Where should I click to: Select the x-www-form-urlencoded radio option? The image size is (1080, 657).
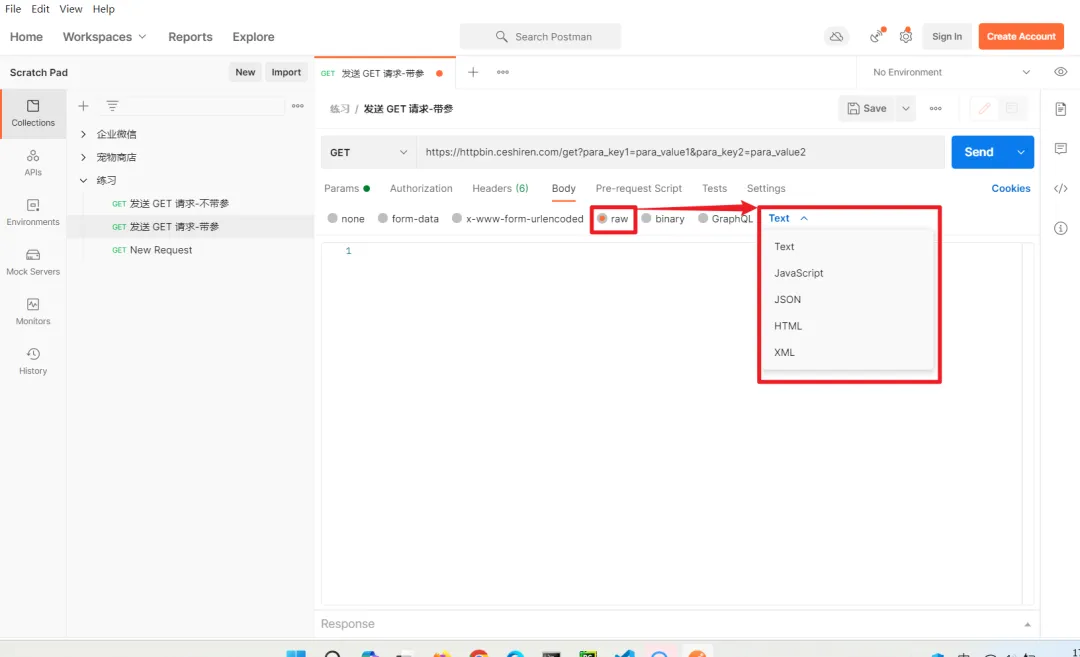457,218
